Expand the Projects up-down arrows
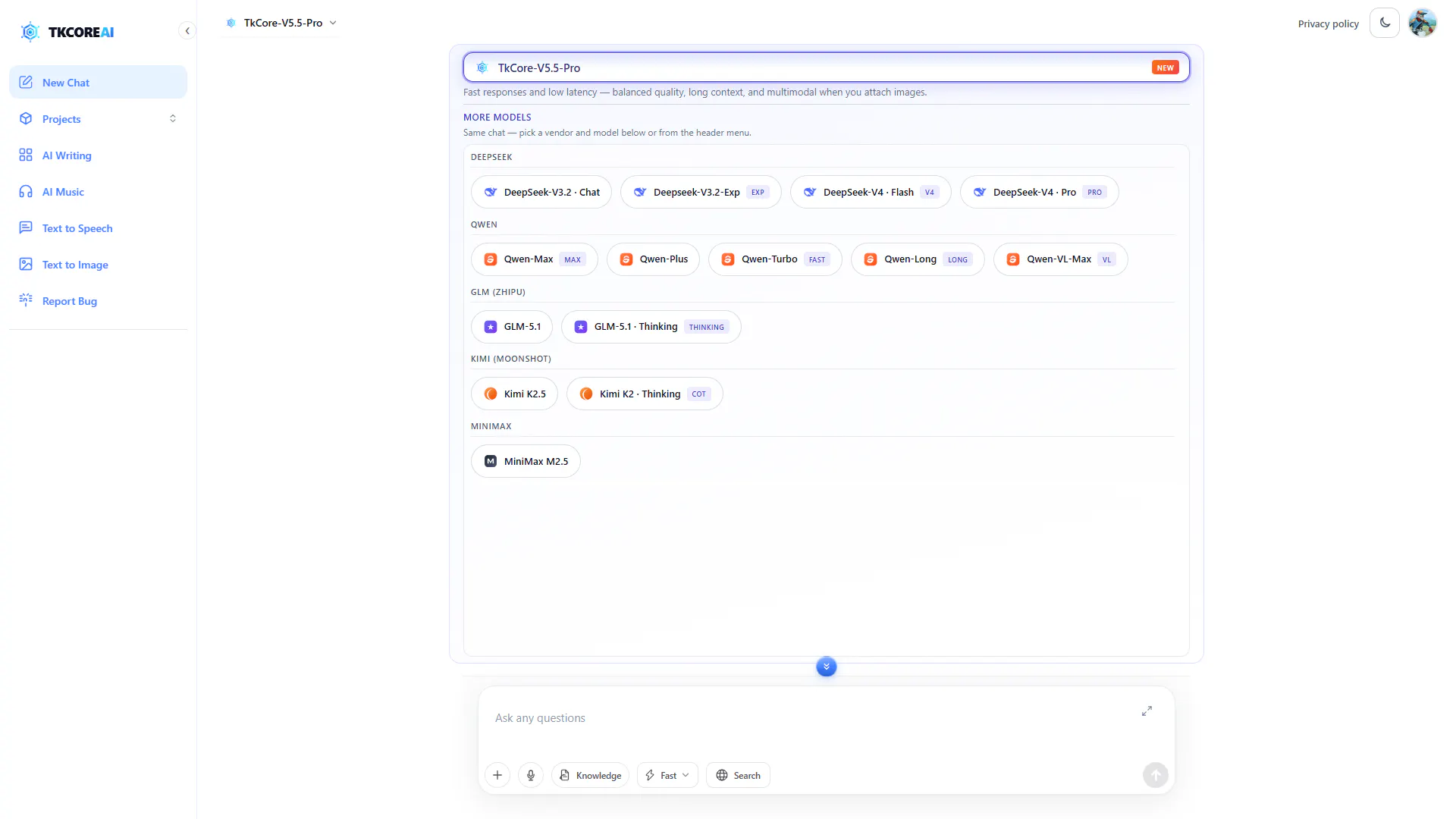 coord(173,119)
